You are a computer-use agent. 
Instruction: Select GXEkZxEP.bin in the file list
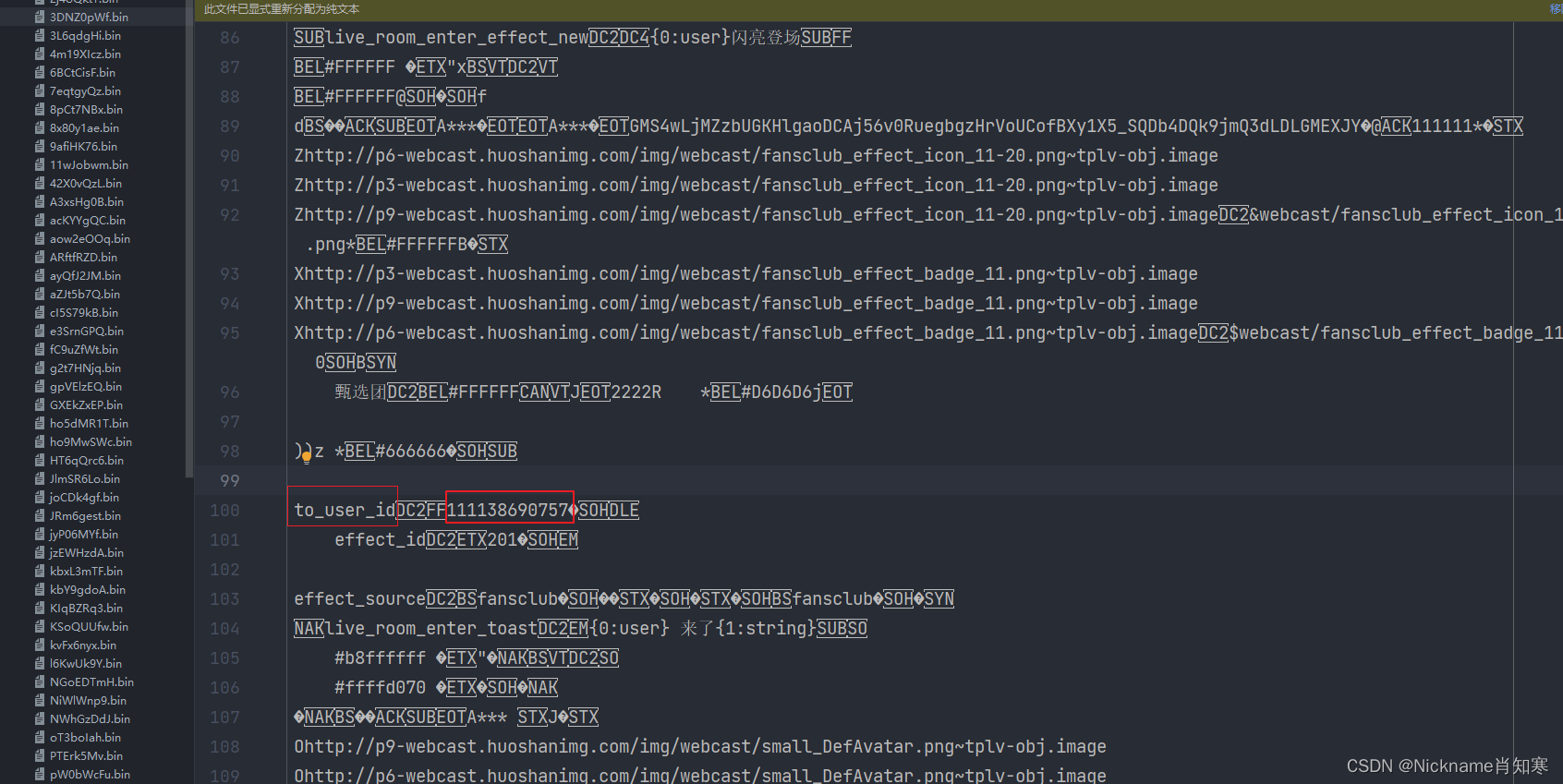click(86, 404)
